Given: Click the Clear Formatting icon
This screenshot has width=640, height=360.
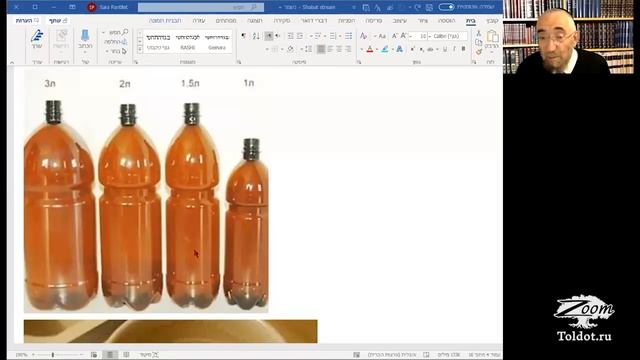Looking at the screenshot, I should tap(363, 36).
